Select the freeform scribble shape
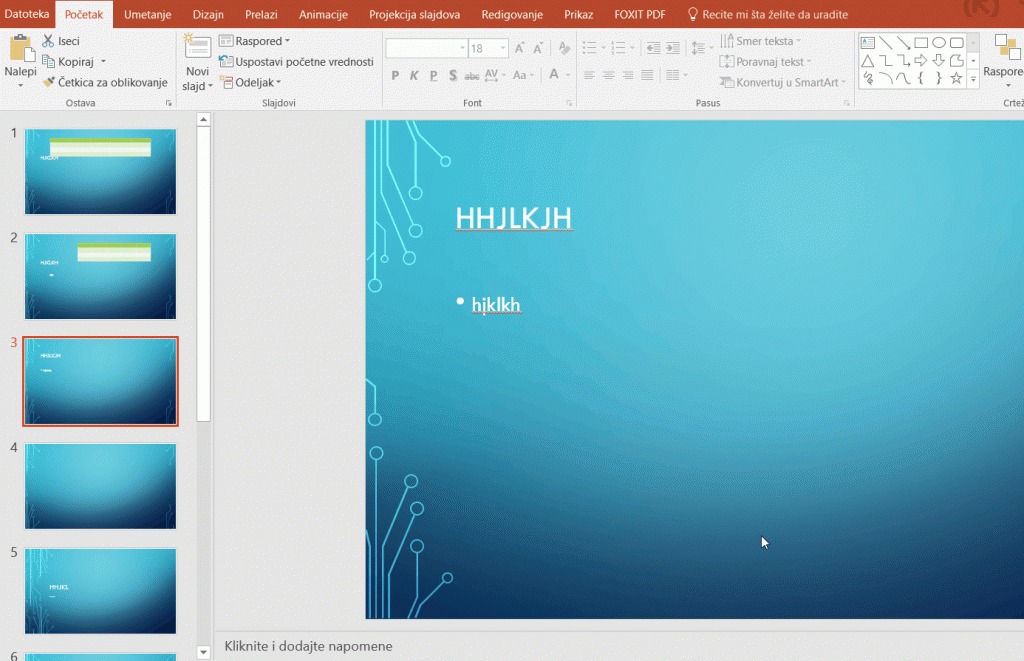This screenshot has height=661, width=1024. pyautogui.click(x=867, y=78)
